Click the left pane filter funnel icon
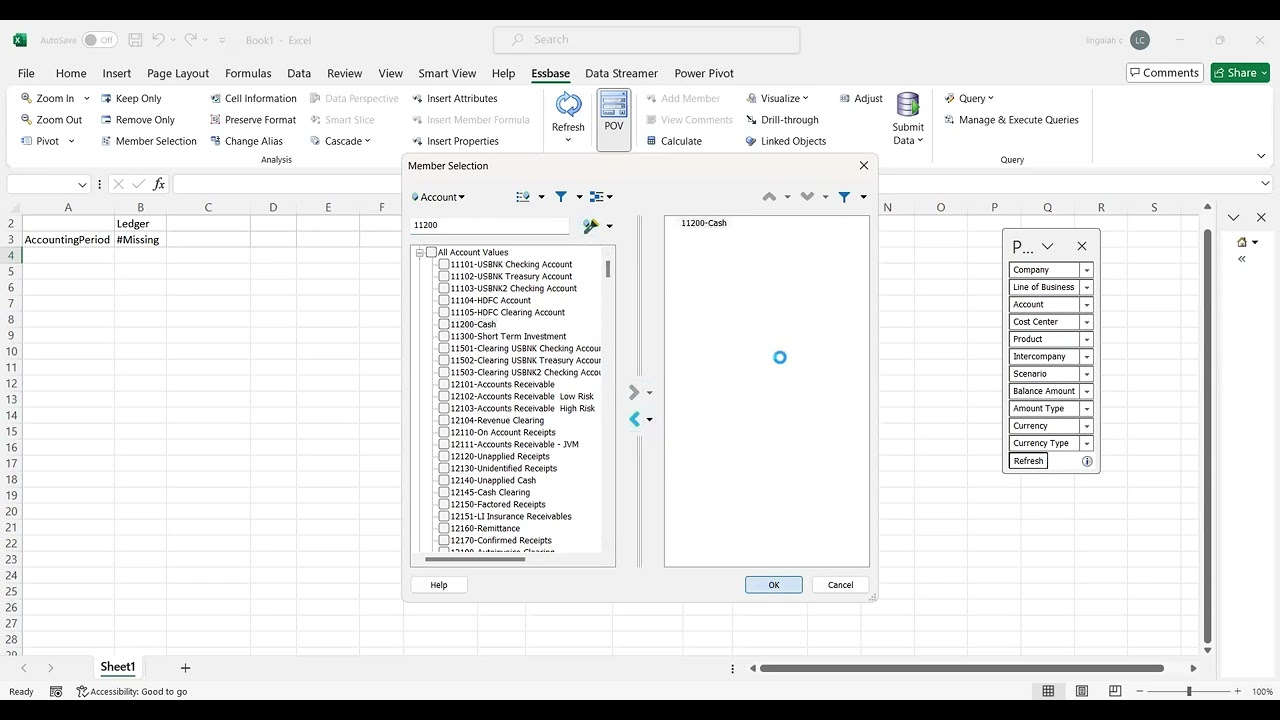The height and width of the screenshot is (720, 1280). click(561, 197)
